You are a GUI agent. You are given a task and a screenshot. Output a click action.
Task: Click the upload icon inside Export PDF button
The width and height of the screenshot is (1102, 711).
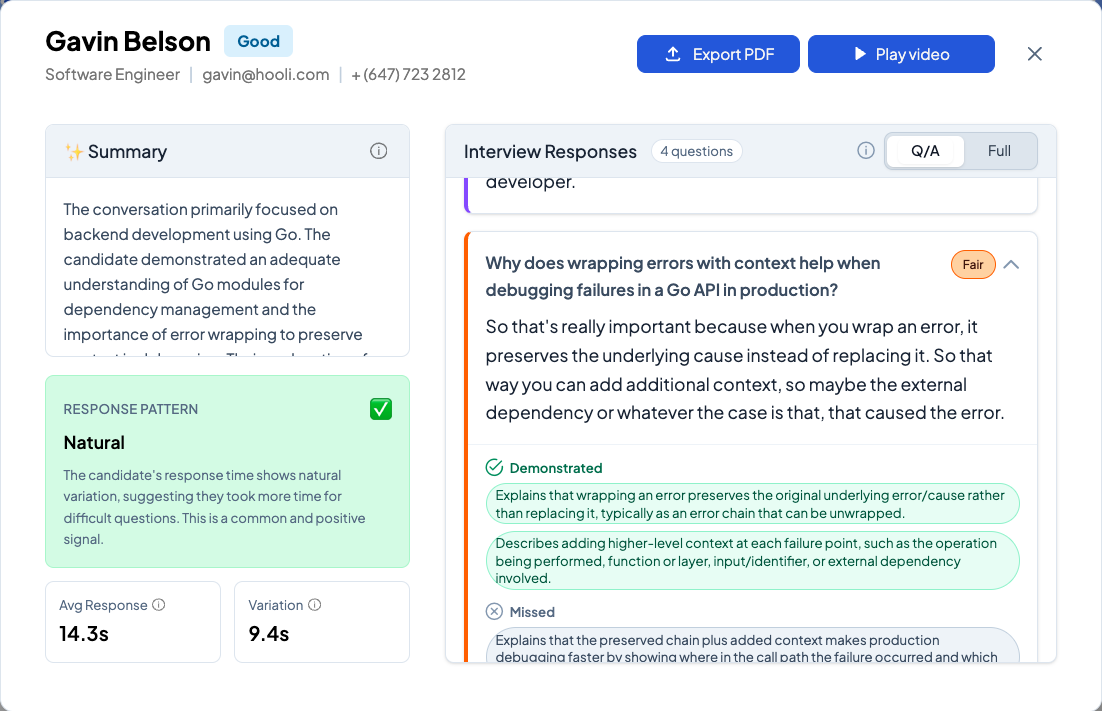[x=672, y=53]
